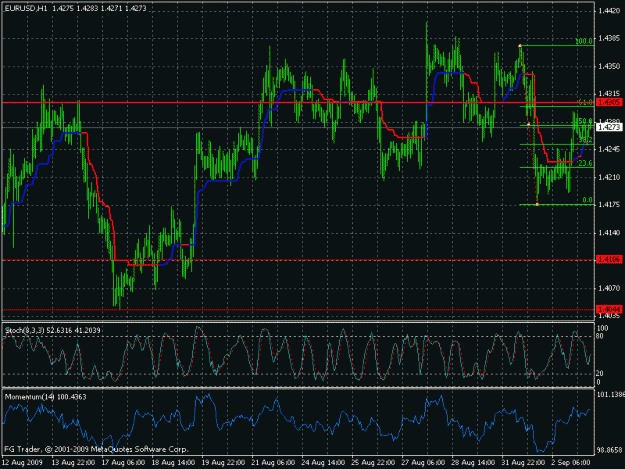Select the red 1.4044 price label
This screenshot has height=469, width=625.
609,309
